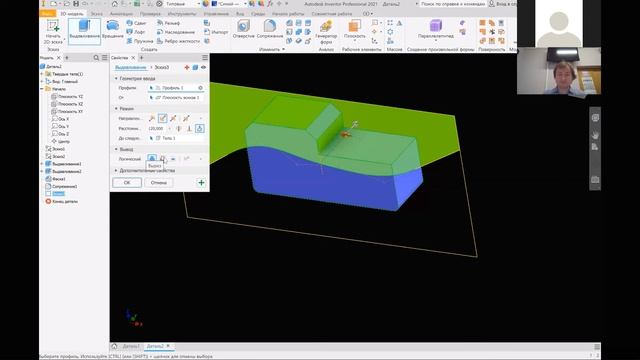Click the Save icon in quick access toolbar
This screenshot has height=360, width=640.
tap(76, 4)
